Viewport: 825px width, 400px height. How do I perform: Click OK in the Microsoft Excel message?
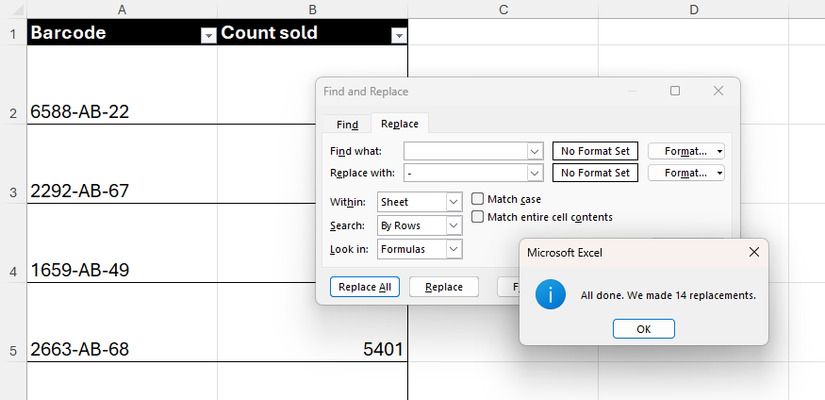(x=643, y=329)
